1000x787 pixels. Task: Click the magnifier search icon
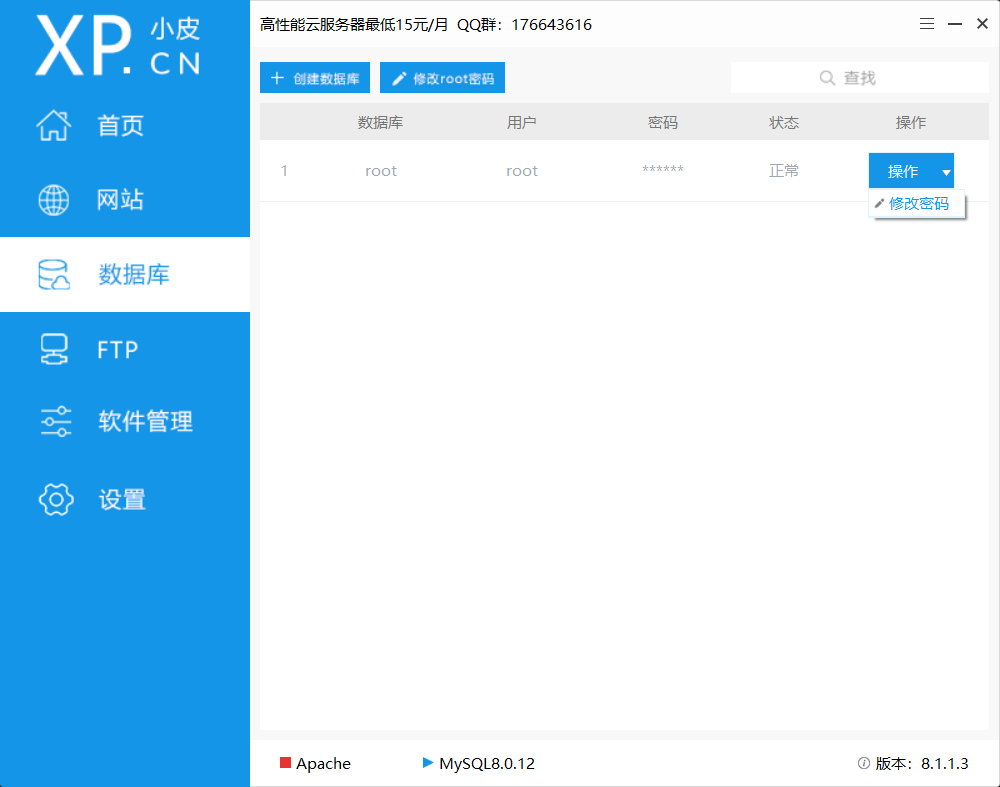click(x=827, y=78)
